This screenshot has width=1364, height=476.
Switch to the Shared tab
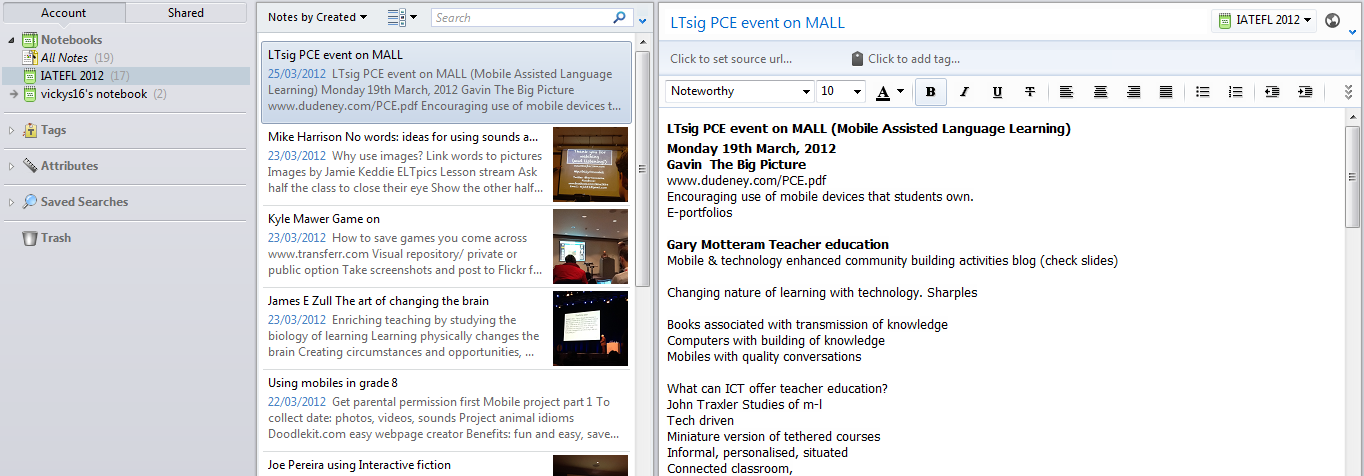tap(186, 13)
